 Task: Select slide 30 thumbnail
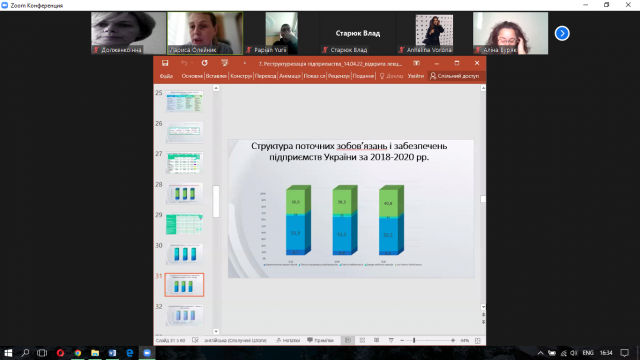(x=184, y=254)
